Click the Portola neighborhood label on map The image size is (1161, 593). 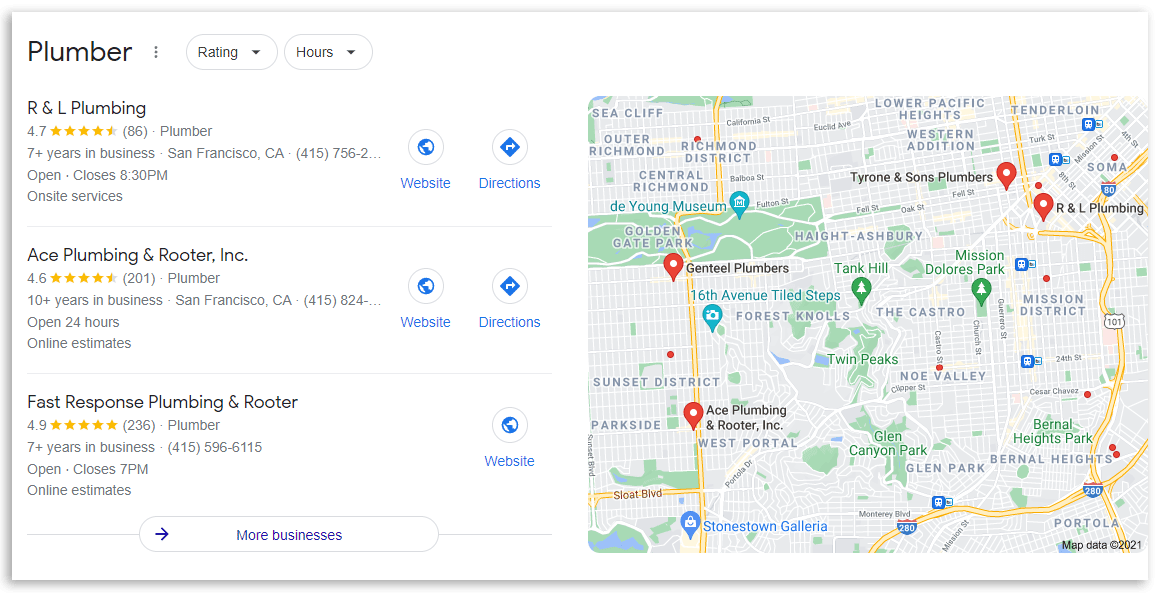(1087, 523)
